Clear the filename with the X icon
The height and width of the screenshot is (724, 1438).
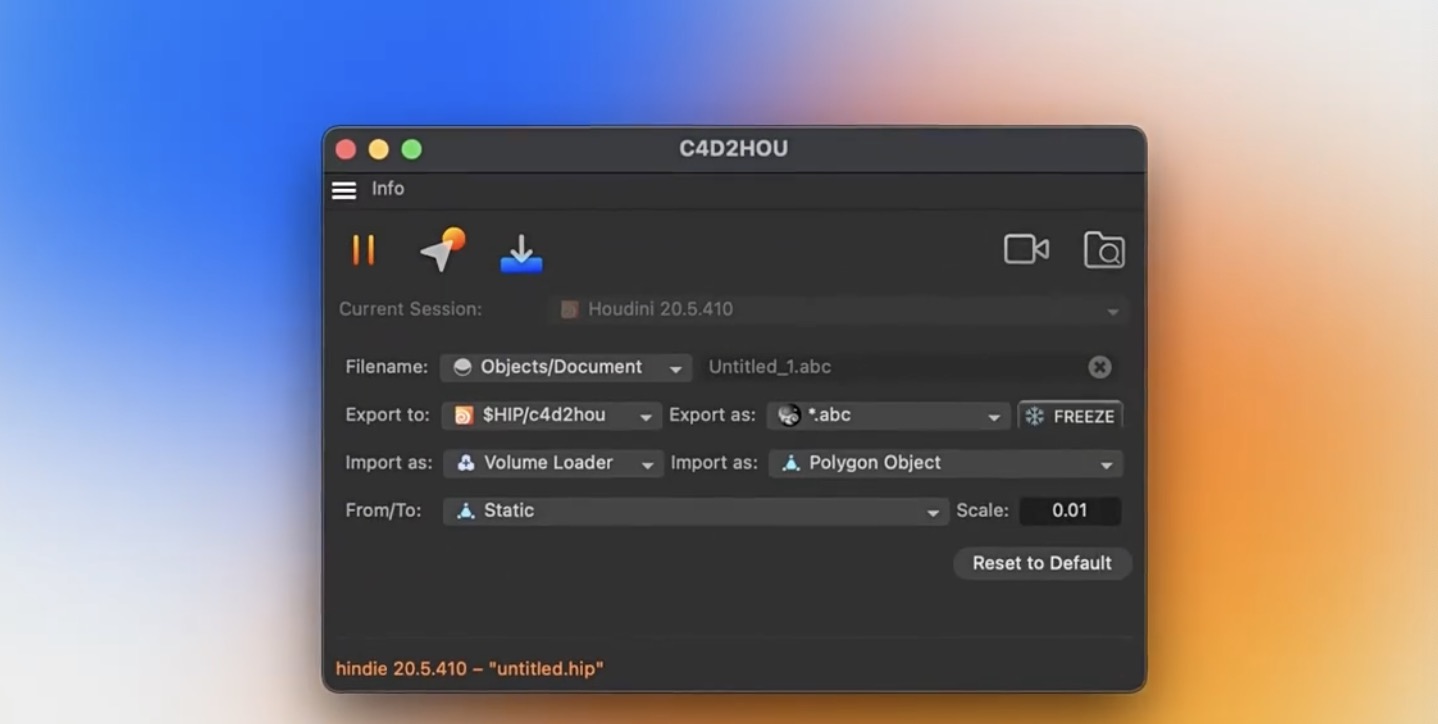1099,367
